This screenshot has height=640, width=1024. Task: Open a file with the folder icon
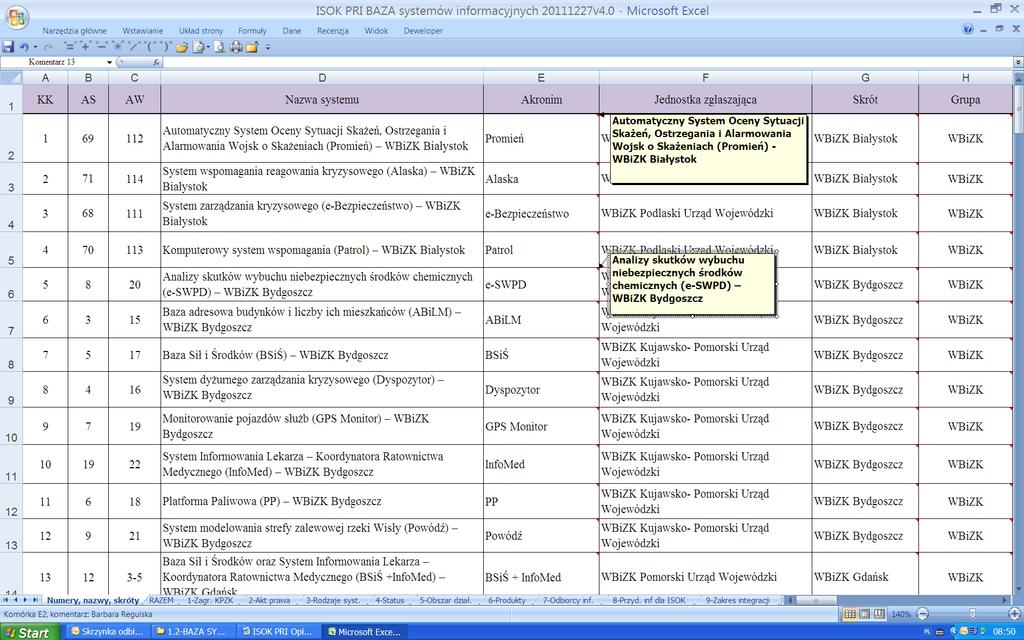click(x=182, y=47)
